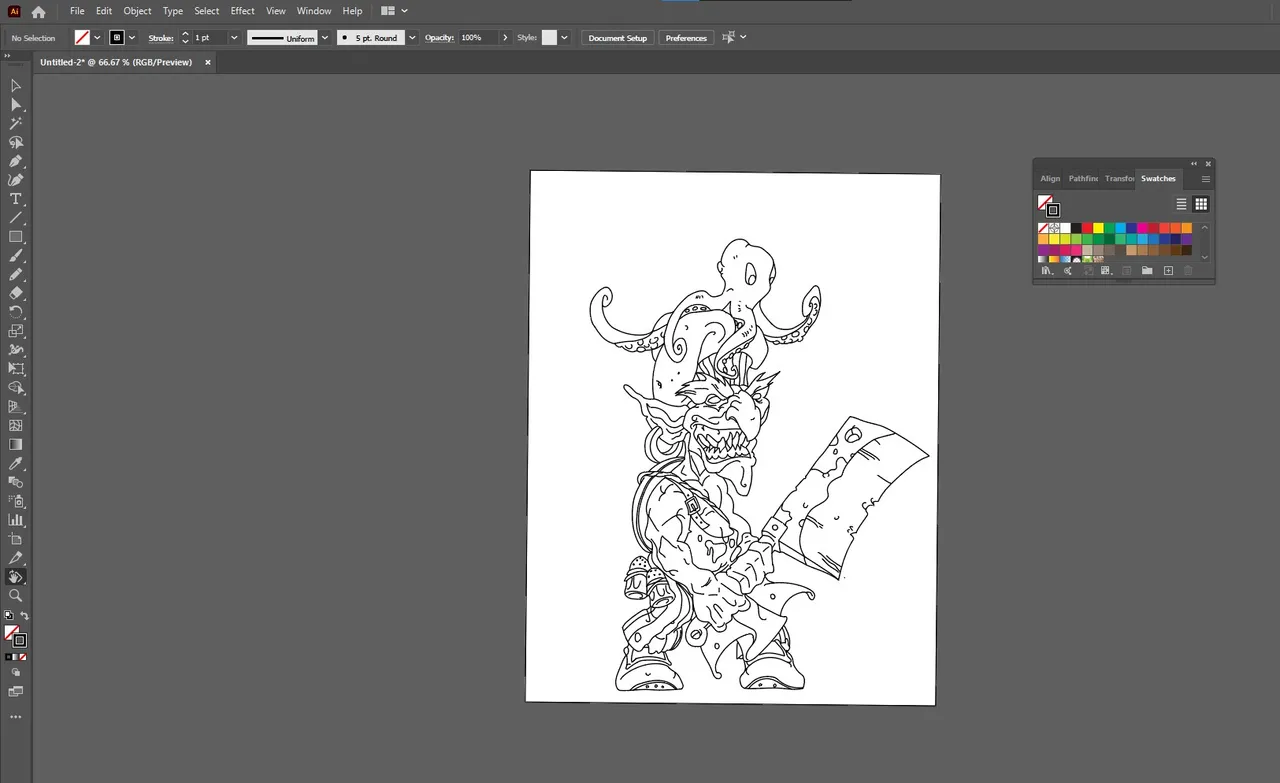Open 5 pt. Round brush dropdown
The height and width of the screenshot is (783, 1280).
(412, 38)
